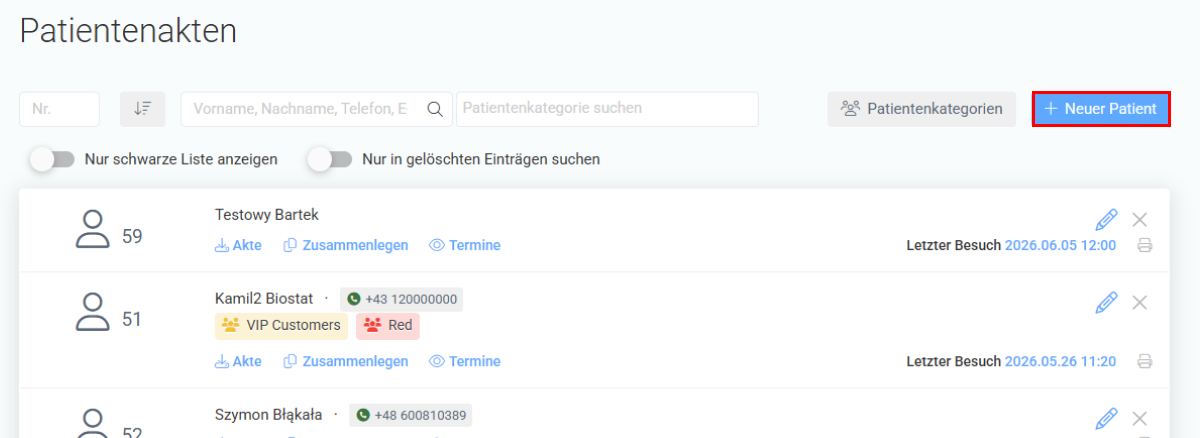
Task: Print Kamil2 Biostat record via printer icon
Action: [x=1145, y=361]
